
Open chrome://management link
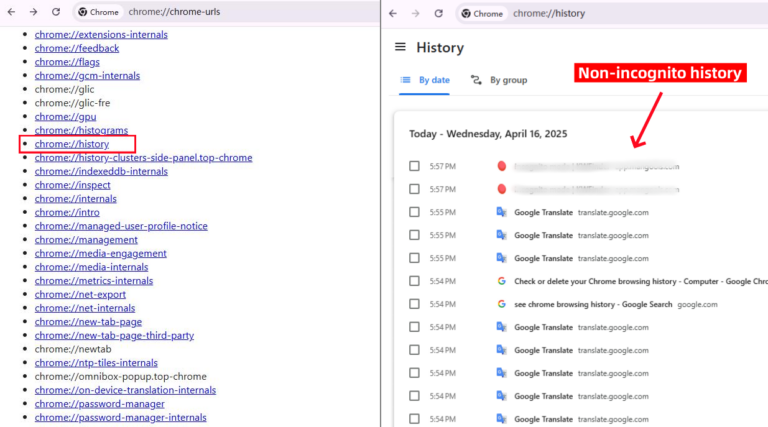[x=86, y=240]
